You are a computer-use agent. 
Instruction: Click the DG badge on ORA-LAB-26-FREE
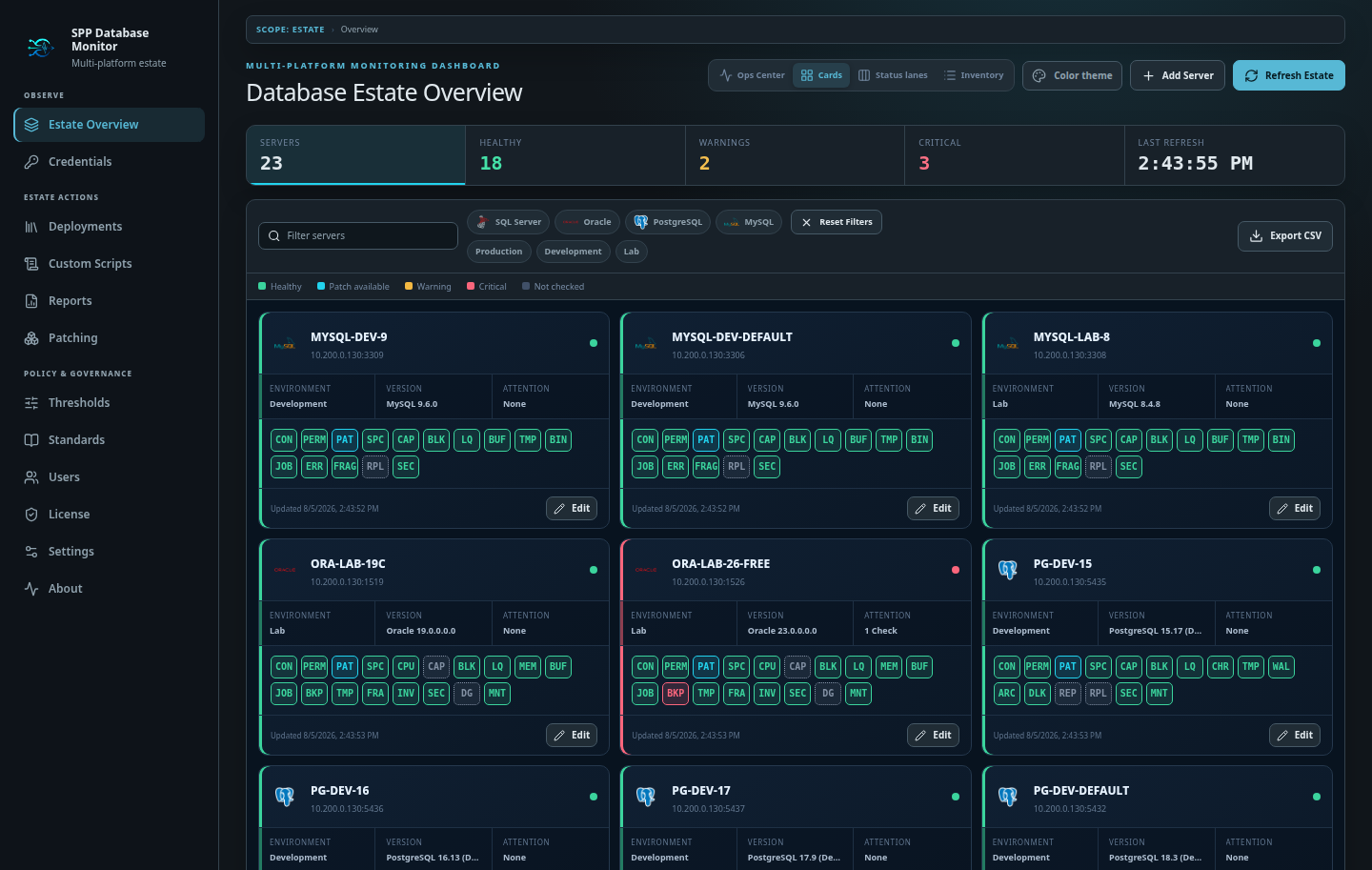pos(828,694)
